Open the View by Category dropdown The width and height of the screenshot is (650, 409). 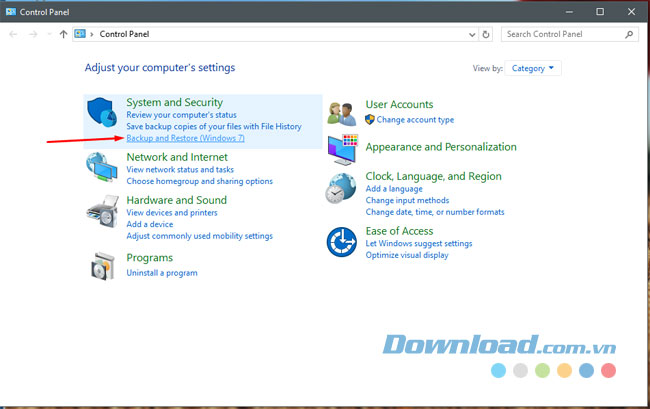pos(533,68)
